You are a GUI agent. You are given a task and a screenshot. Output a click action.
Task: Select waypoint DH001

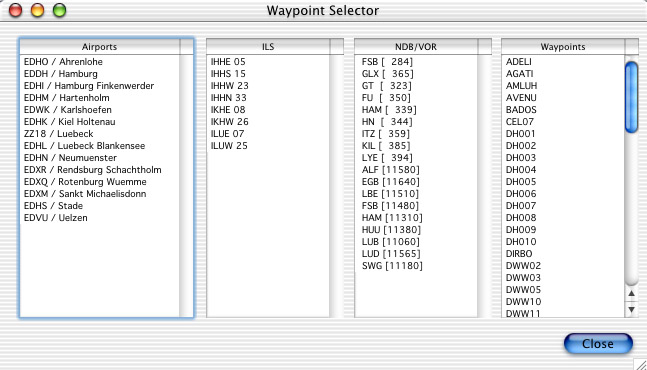pos(520,134)
